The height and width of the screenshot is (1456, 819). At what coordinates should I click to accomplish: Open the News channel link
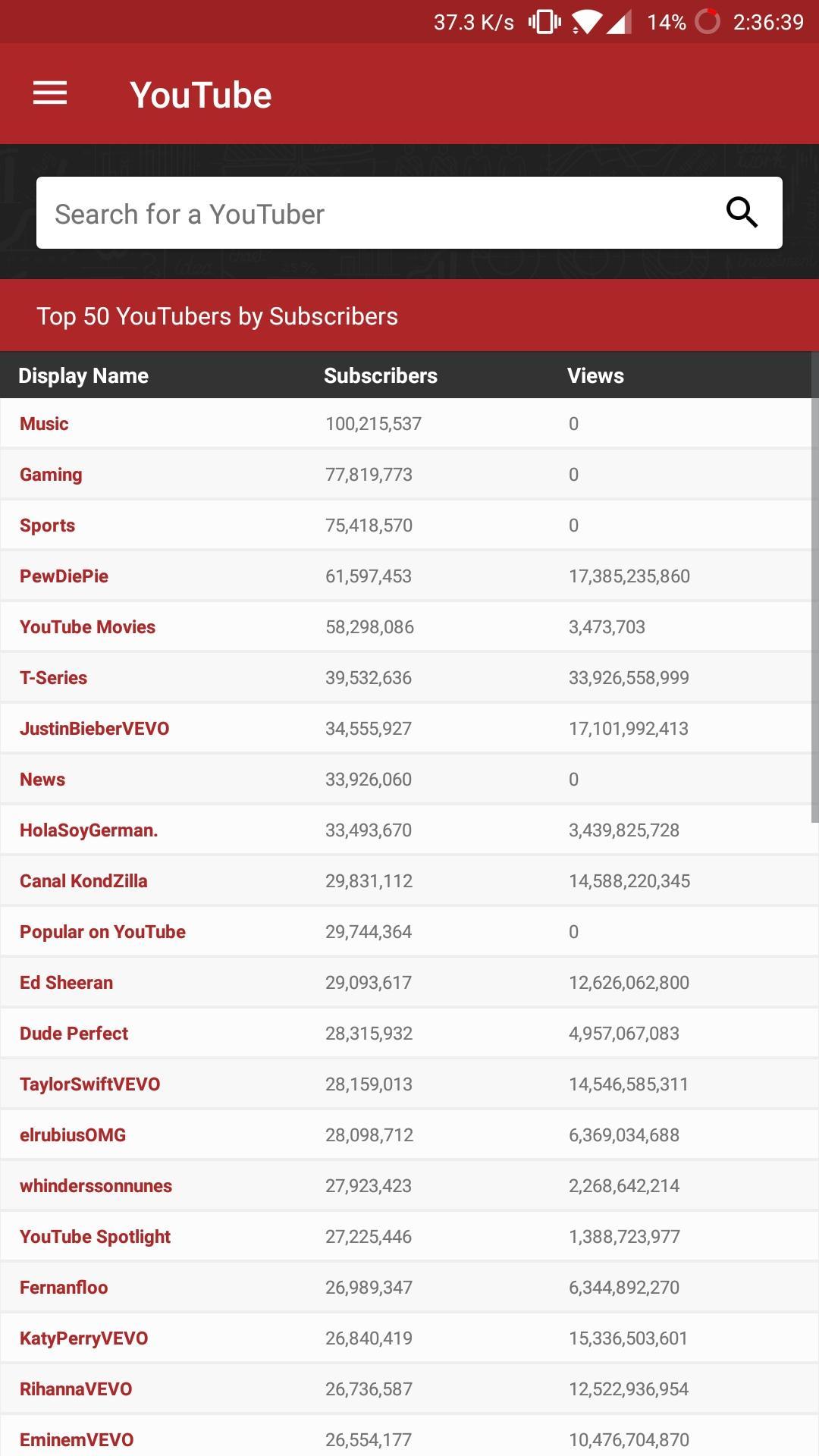pyautogui.click(x=42, y=780)
